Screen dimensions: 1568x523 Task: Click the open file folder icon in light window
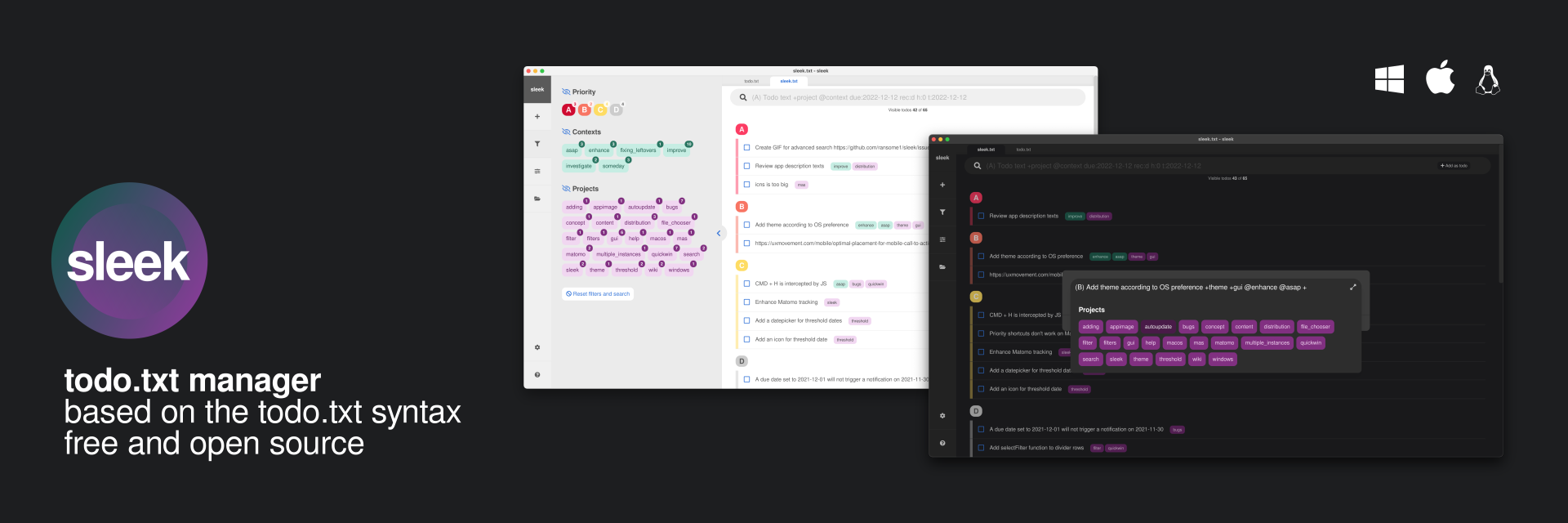click(537, 199)
